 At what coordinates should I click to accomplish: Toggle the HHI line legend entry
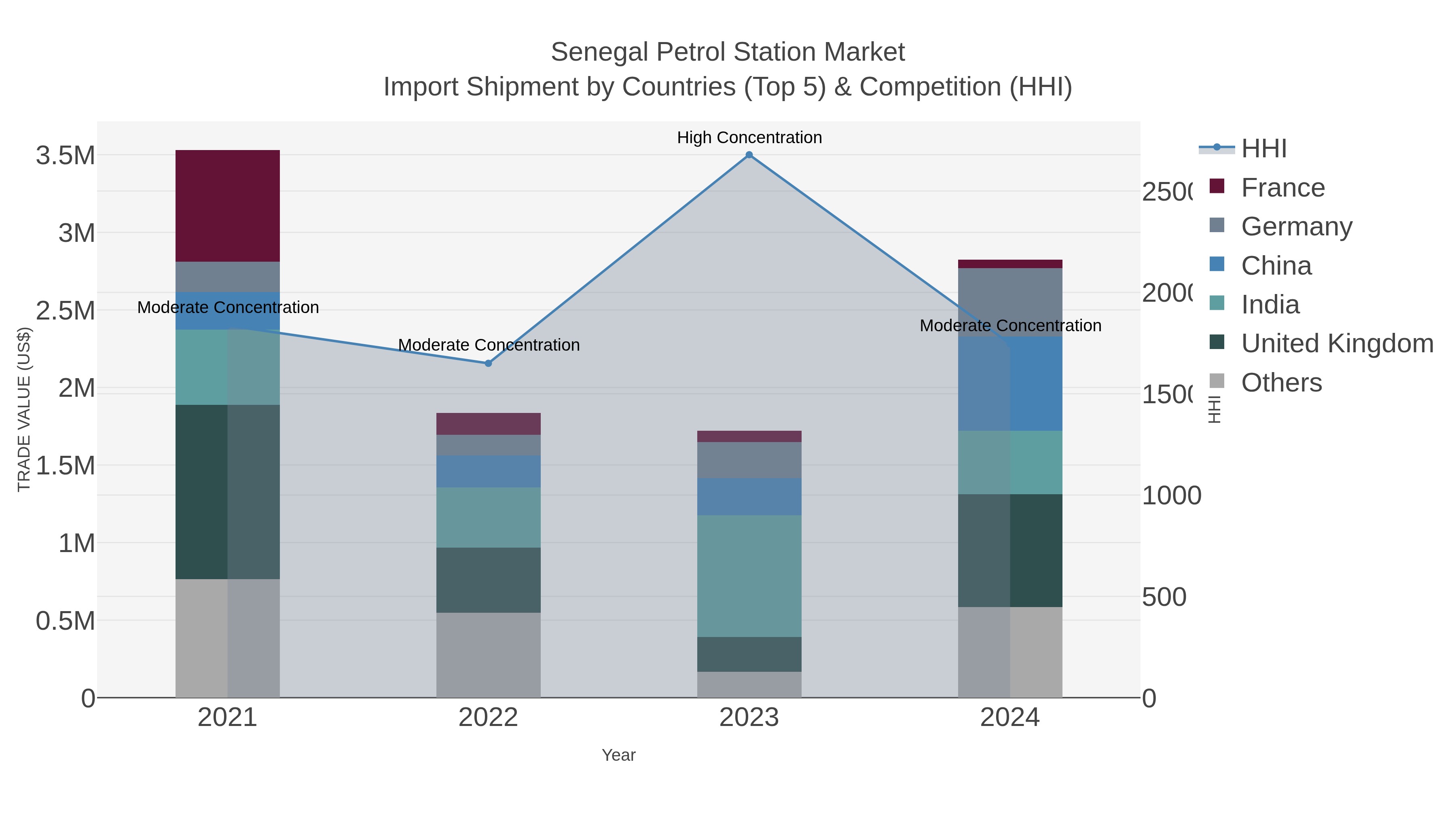click(1244, 149)
